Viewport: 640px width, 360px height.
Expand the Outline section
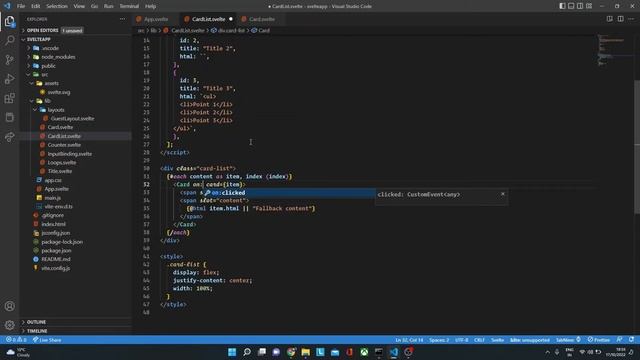pos(76,322)
